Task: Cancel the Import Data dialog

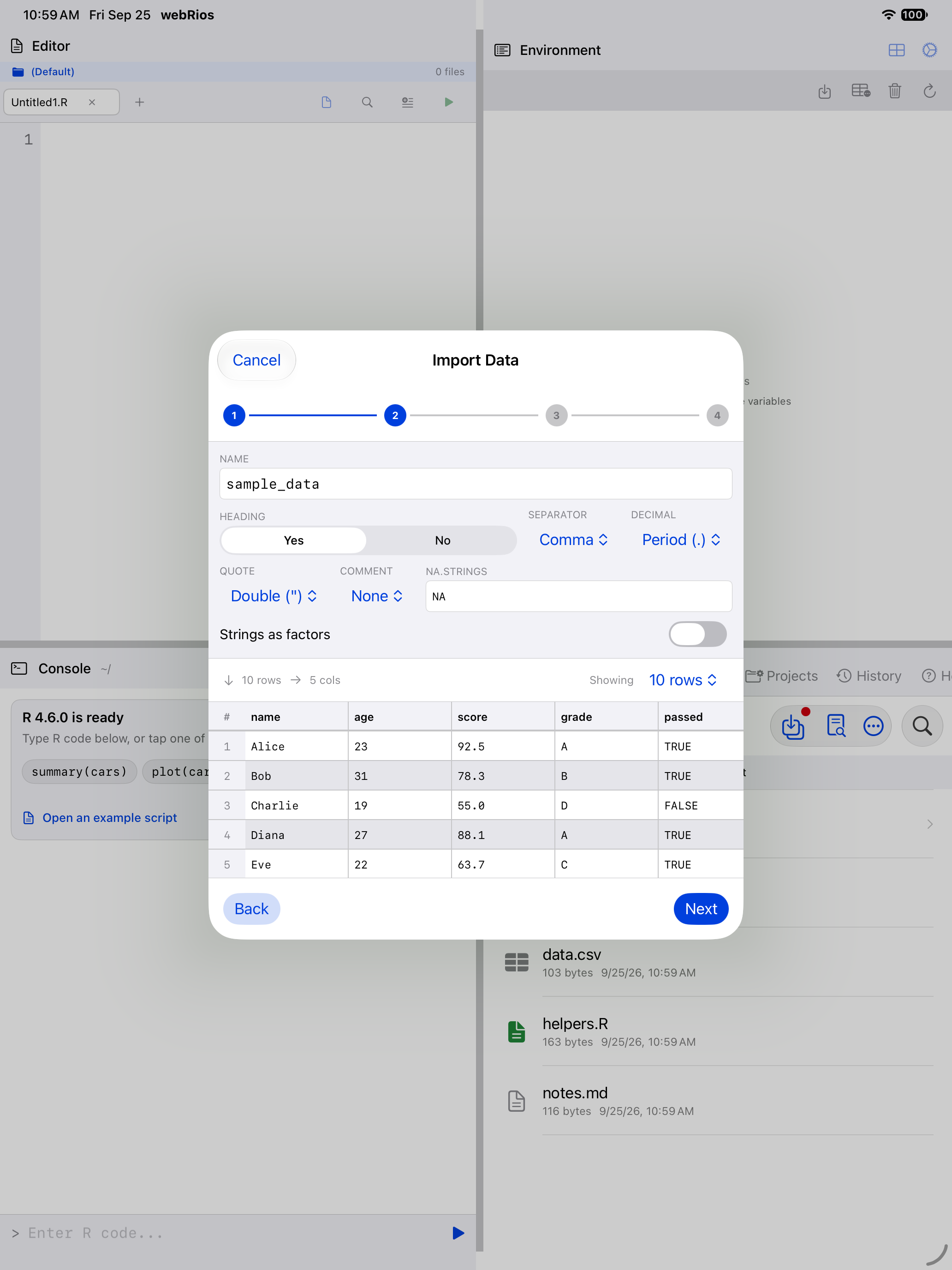Action: (256, 360)
